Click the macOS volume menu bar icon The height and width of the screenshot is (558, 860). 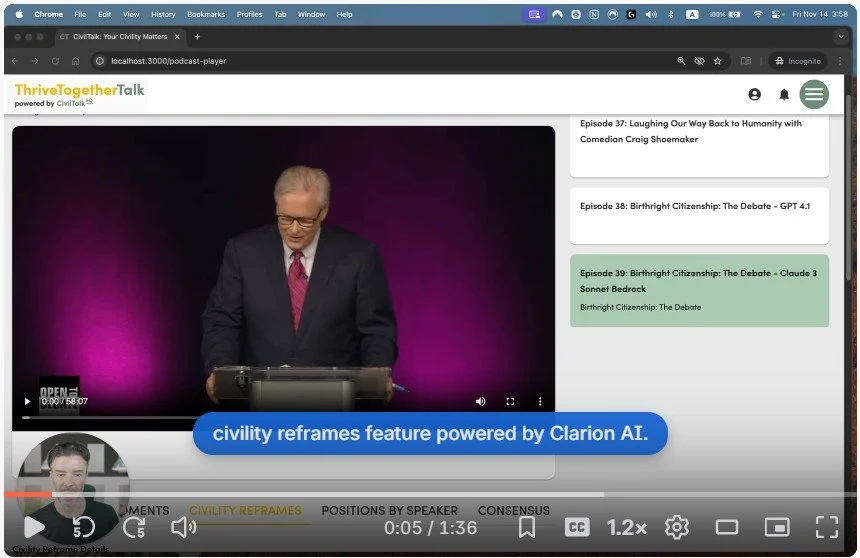pyautogui.click(x=651, y=14)
